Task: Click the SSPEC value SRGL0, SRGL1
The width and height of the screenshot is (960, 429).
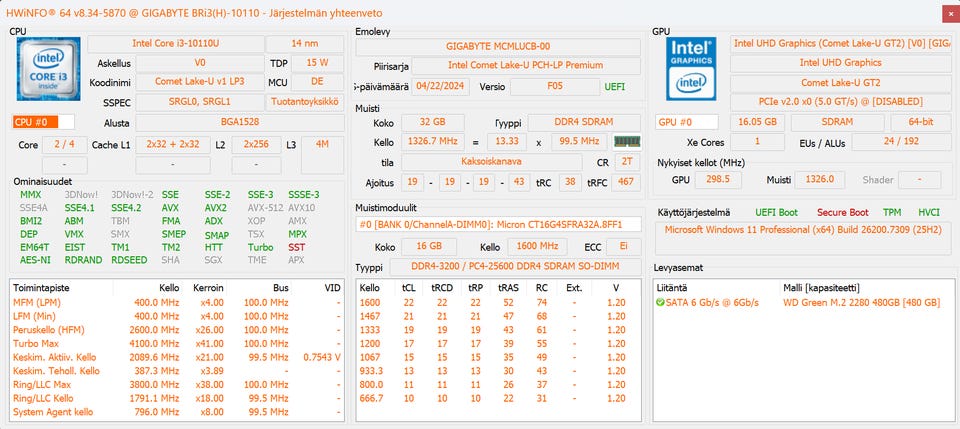Action: (x=199, y=102)
